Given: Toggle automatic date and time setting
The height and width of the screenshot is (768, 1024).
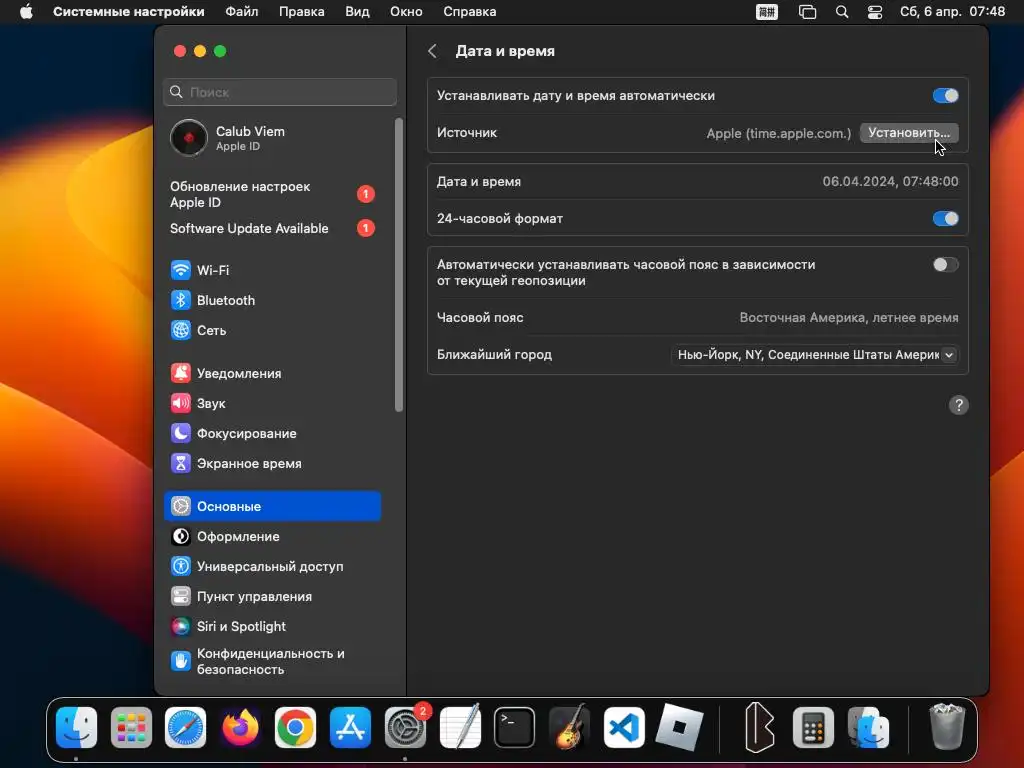Looking at the screenshot, I should tap(945, 95).
